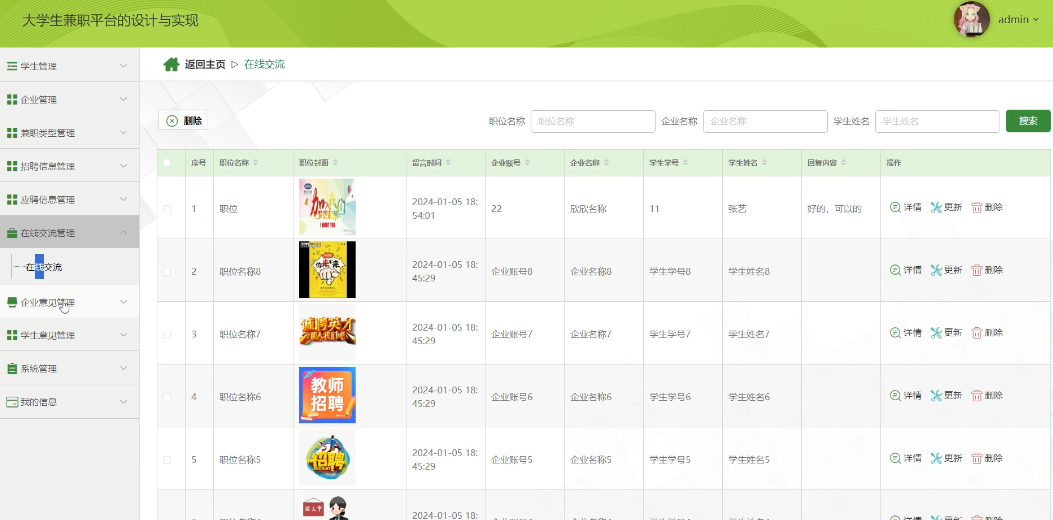Click the detail icon for 职位名称5
Viewport: 1053px width, 520px height.
pyautogui.click(x=895, y=458)
